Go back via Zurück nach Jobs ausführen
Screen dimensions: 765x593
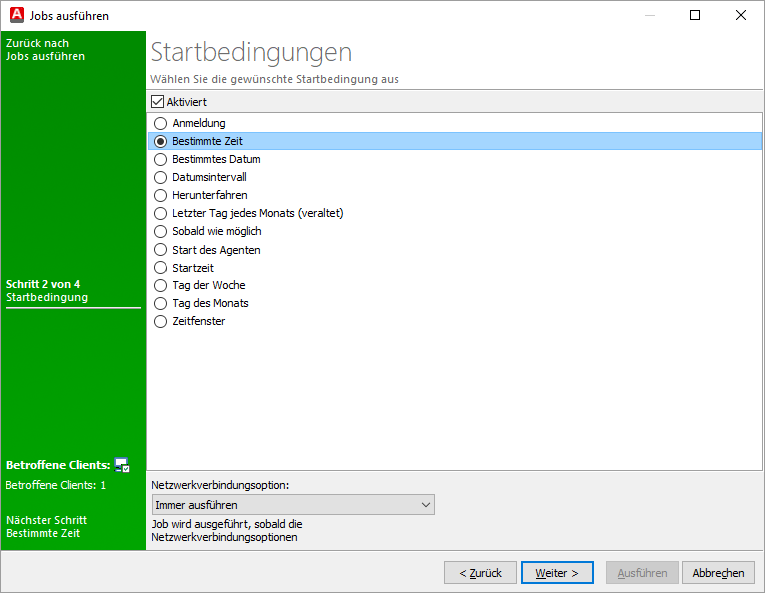pos(45,50)
